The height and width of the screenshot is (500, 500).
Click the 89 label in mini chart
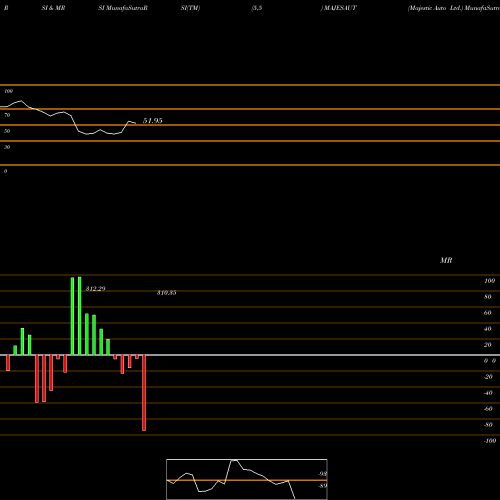[x=323, y=486]
